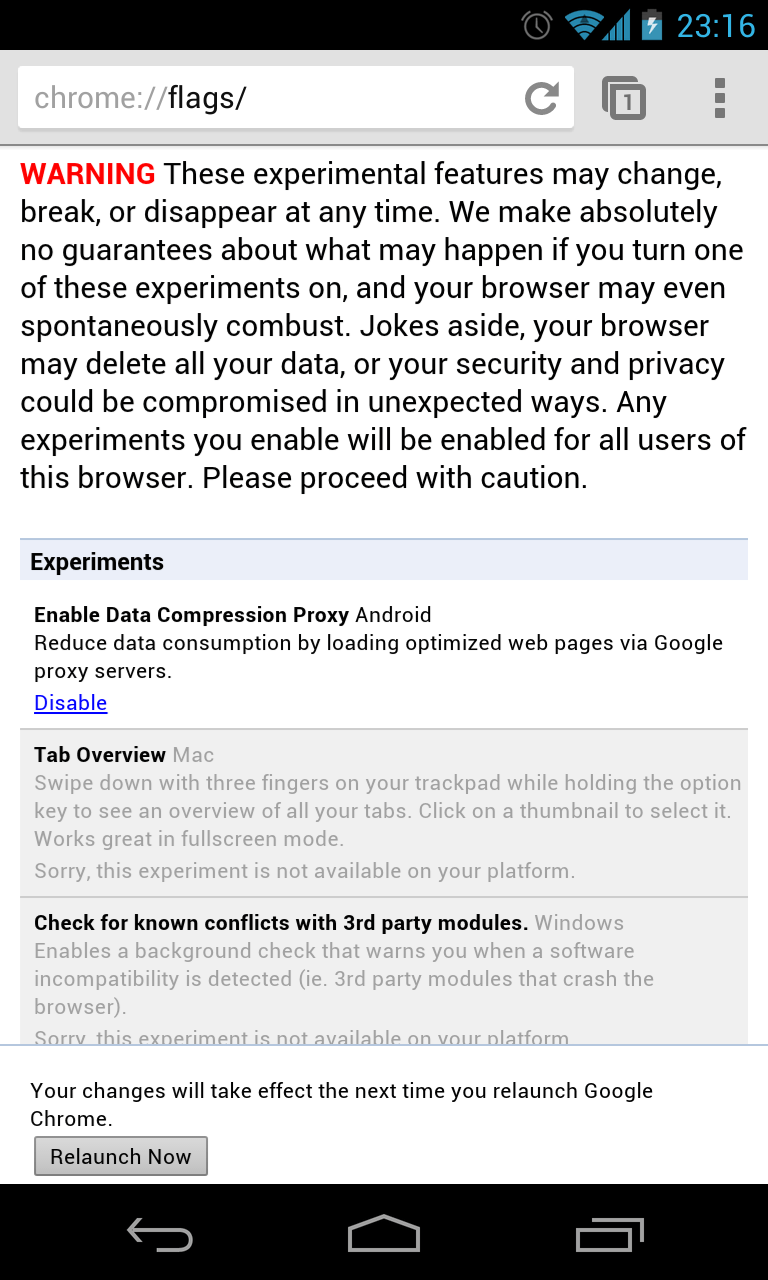Tap the battery charging icon
Screen dimensions: 768x1280
[652, 25]
